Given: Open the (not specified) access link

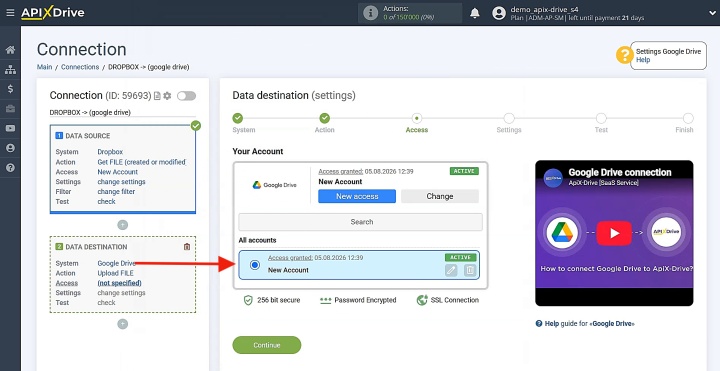Looking at the screenshot, I should pyautogui.click(x=119, y=283).
